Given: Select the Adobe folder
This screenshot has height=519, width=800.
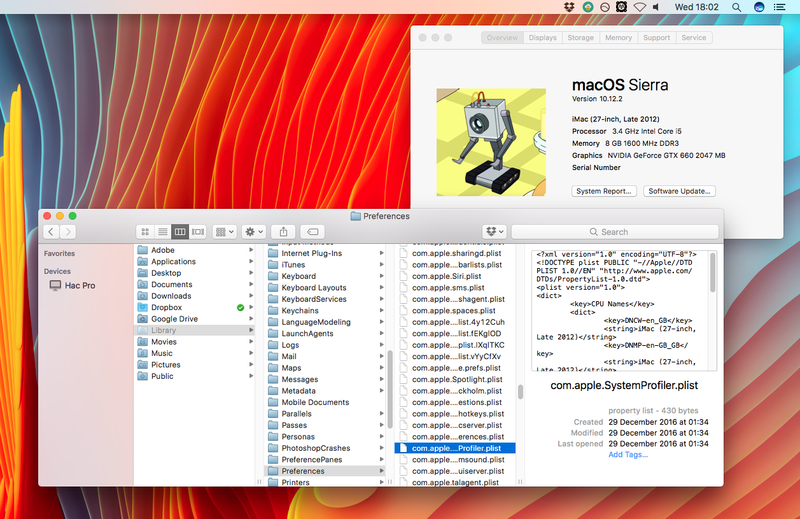Looking at the screenshot, I should (195, 250).
